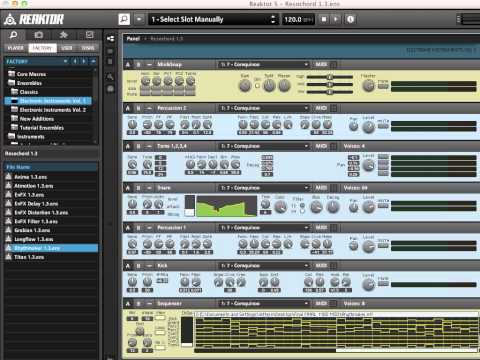Viewport: 480px width, 360px height.
Task: Adjust the High slider in mixer
Action: 329,77
